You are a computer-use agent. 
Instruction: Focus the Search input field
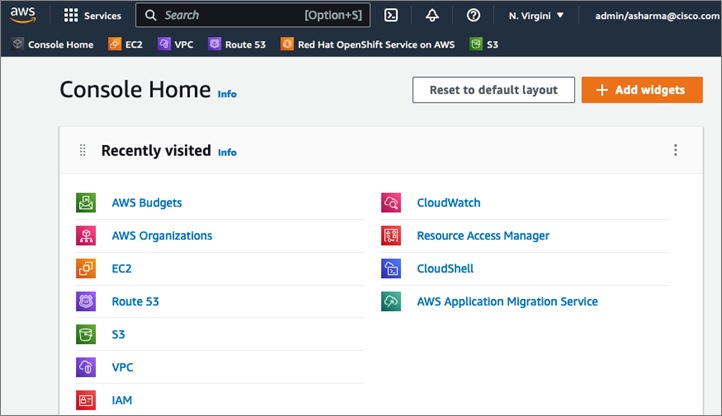pyautogui.click(x=253, y=15)
